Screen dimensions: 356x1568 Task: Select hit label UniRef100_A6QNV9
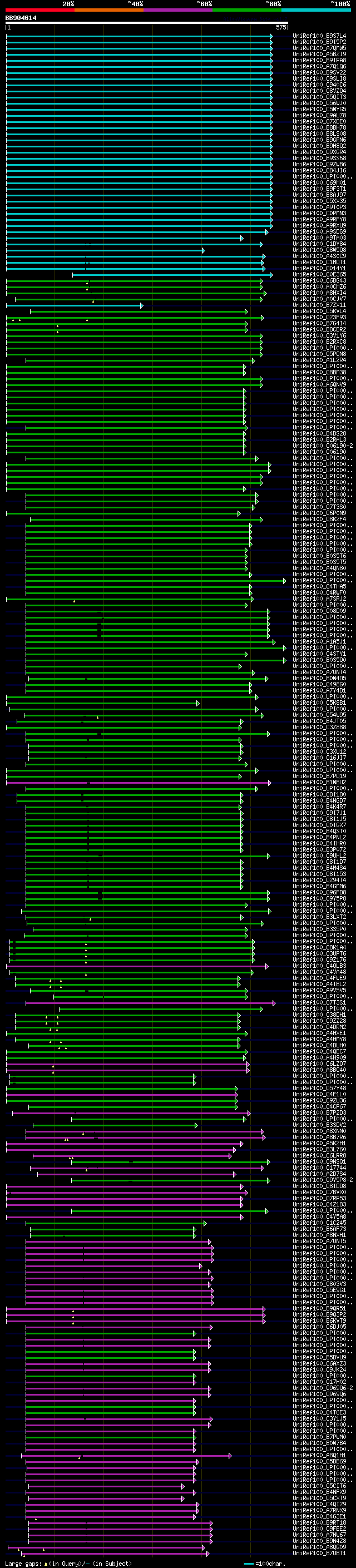click(x=319, y=385)
